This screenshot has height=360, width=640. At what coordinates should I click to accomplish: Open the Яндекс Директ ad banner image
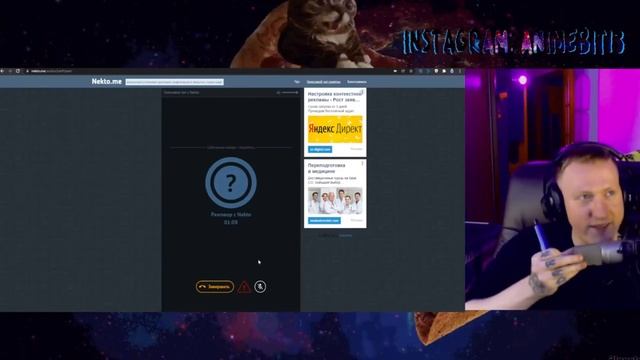335,129
